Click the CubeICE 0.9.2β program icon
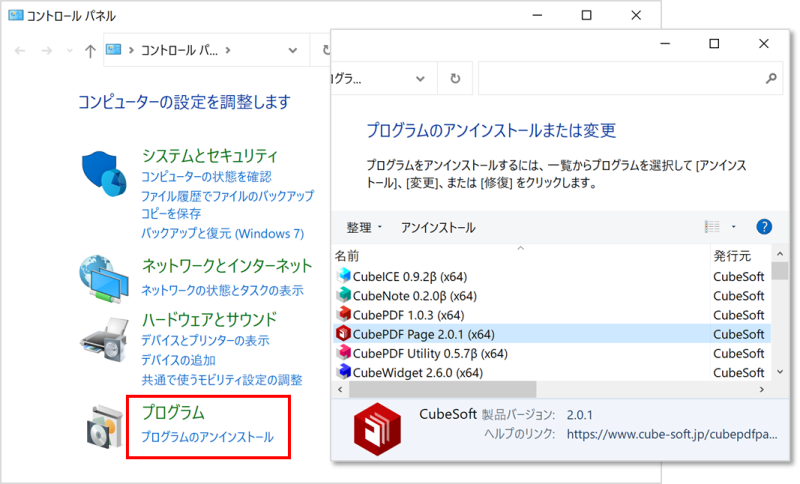 (x=343, y=276)
